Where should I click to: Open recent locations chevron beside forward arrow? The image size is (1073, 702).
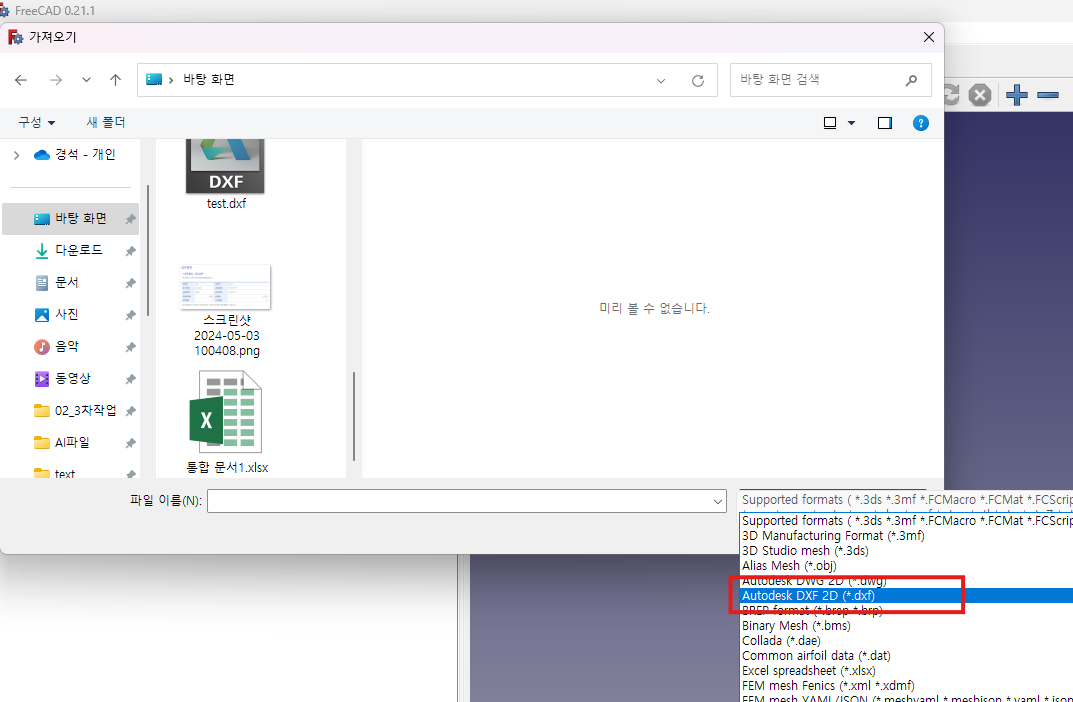pyautogui.click(x=86, y=80)
